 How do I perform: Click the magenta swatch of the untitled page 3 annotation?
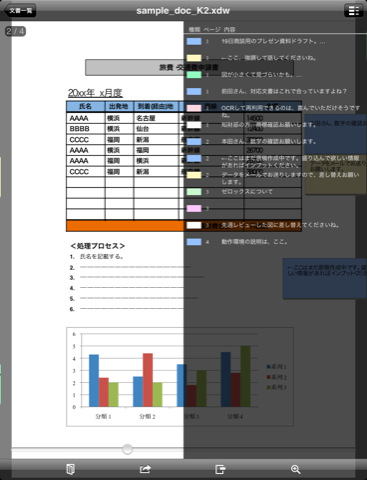(194, 208)
